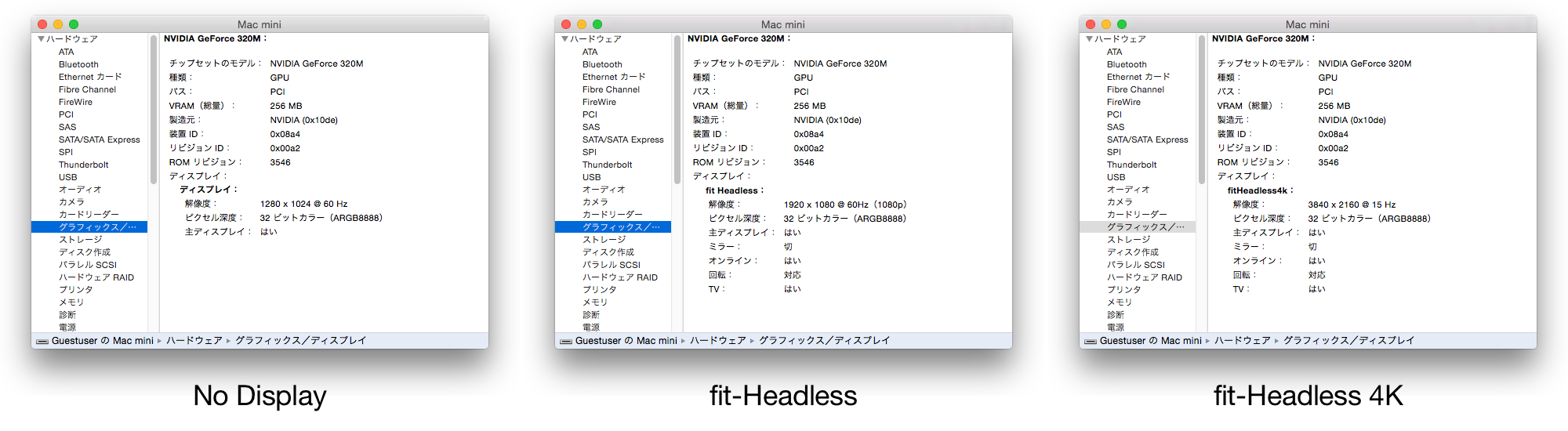This screenshot has width=1568, height=431.
Task: Select 電源 in fit-Headless 4K window sidebar
Action: [x=1115, y=328]
